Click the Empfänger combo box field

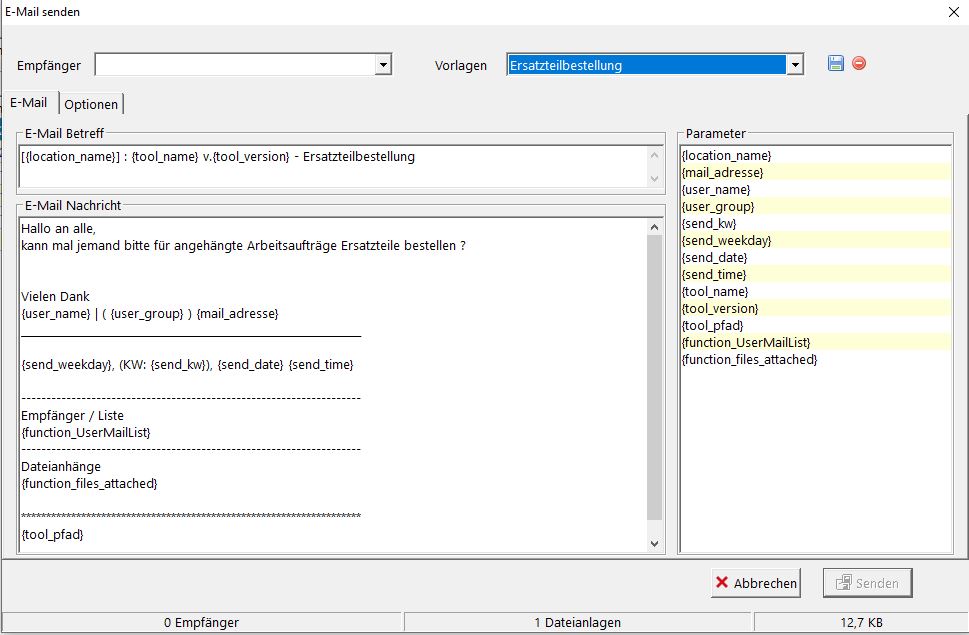[x=234, y=65]
